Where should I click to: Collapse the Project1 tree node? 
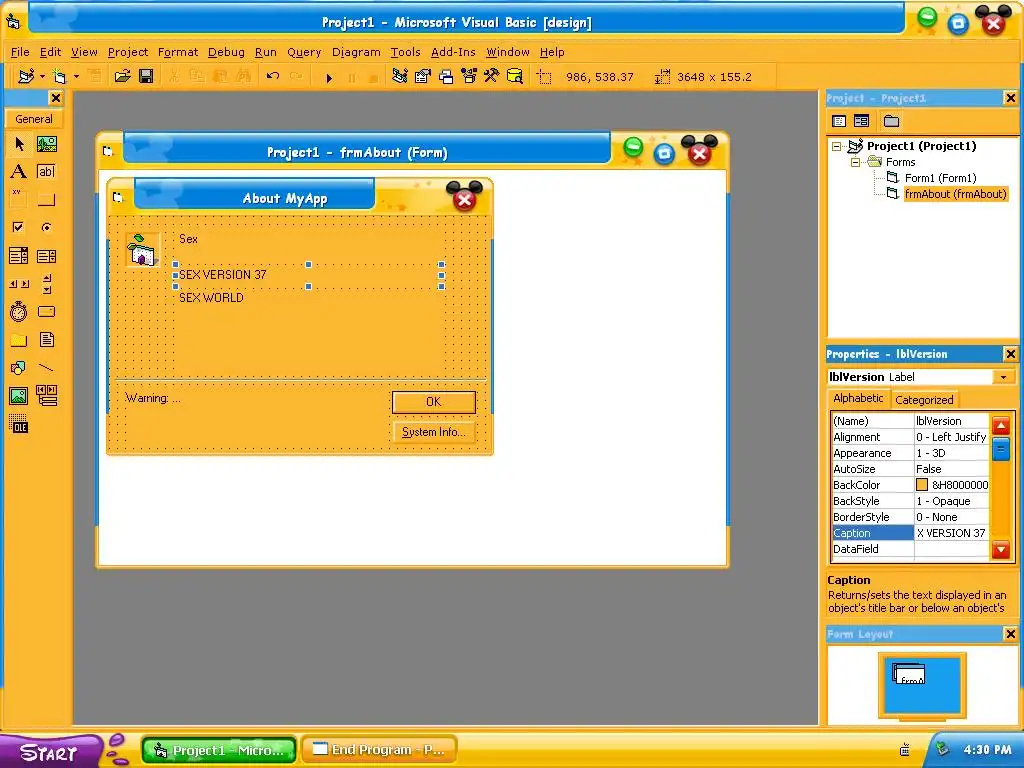(837, 146)
